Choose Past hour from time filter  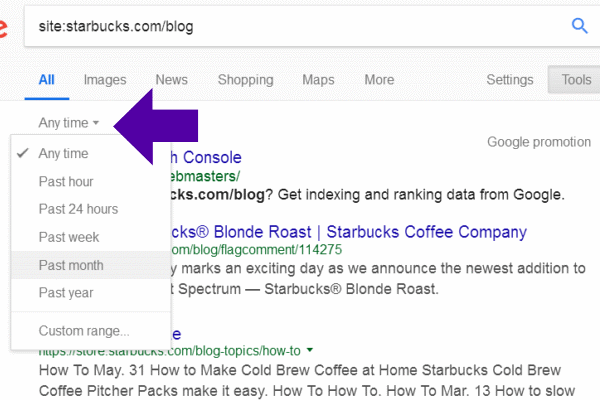pos(66,182)
